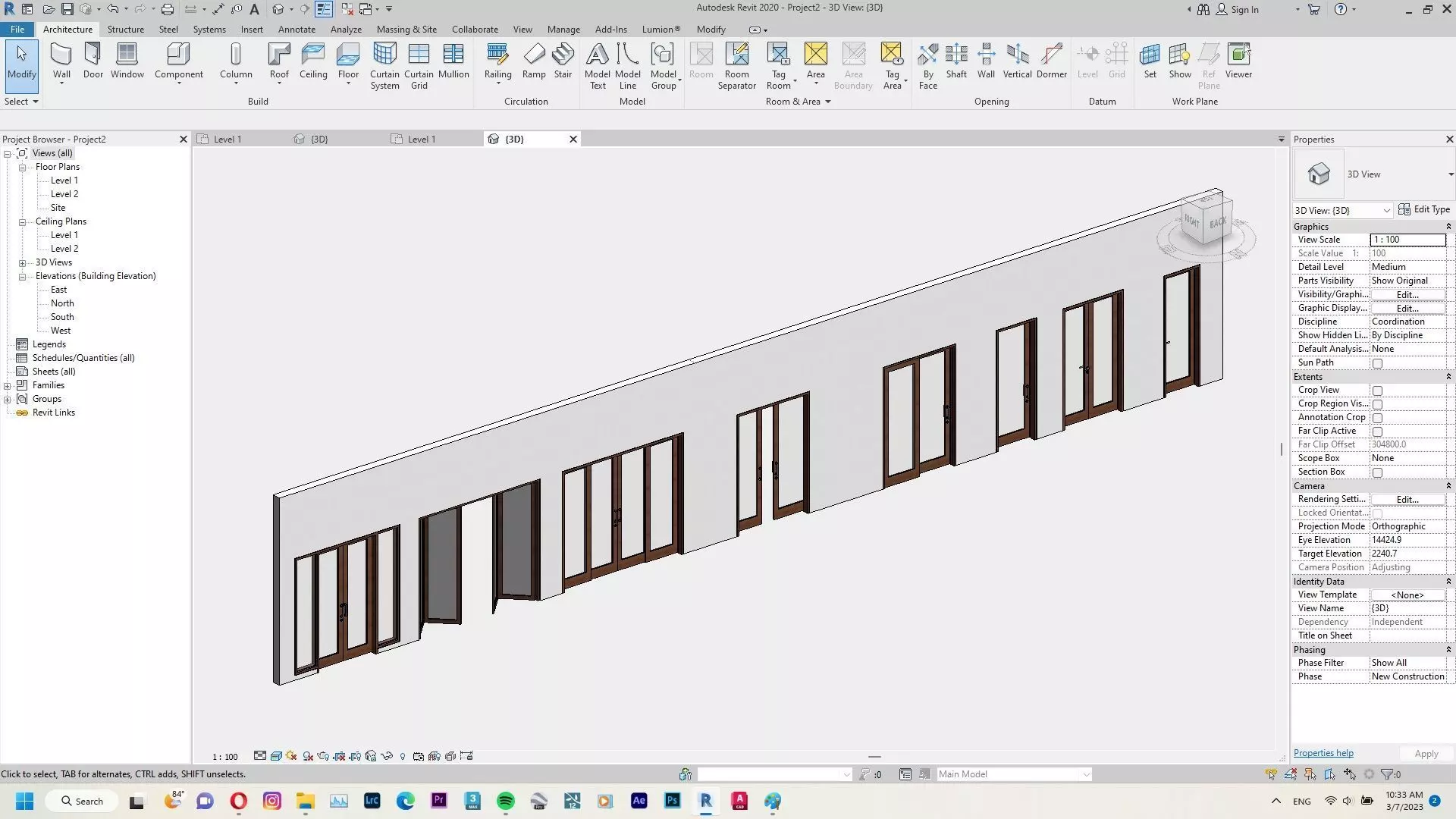Expand the Families tree node
This screenshot has width=1456, height=819.
tap(8, 385)
